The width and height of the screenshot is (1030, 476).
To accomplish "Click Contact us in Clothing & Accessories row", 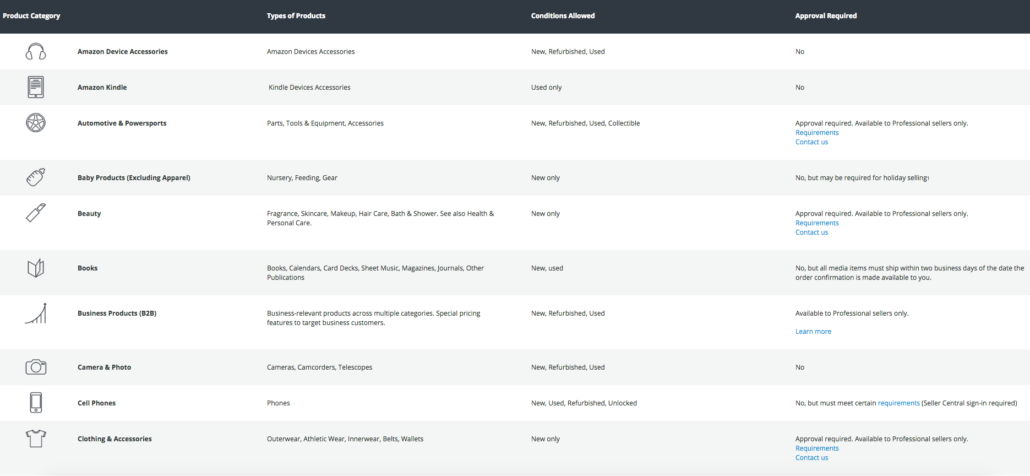I will coord(811,458).
